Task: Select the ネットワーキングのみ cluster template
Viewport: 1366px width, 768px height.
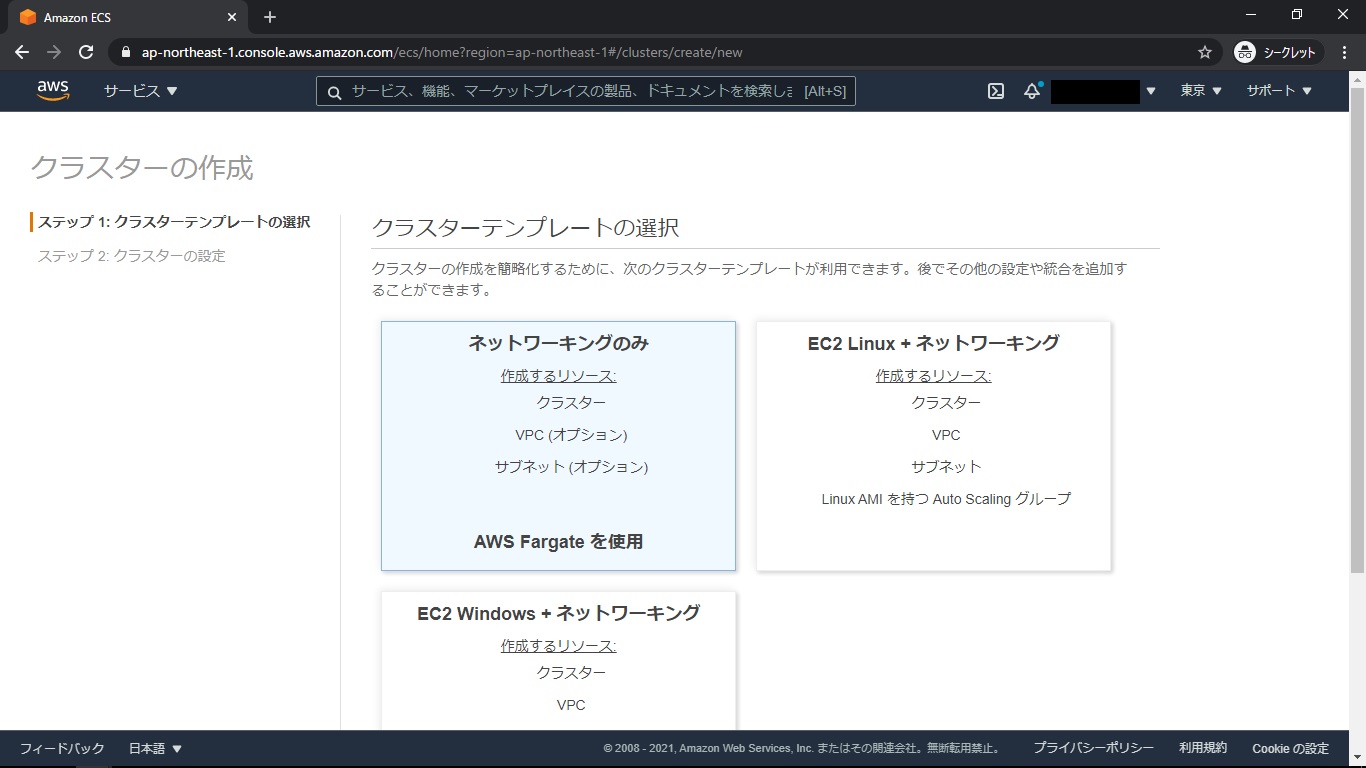Action: [558, 445]
